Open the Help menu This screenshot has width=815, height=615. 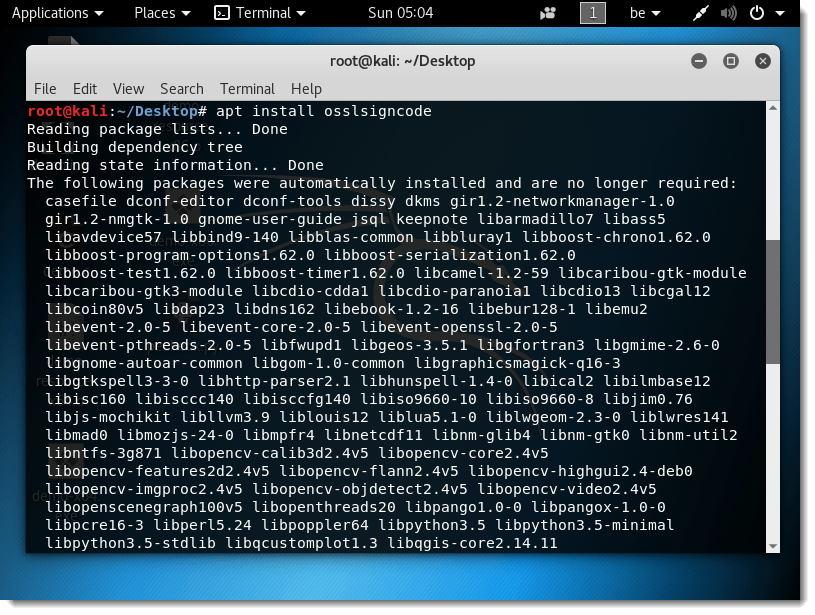[306, 88]
